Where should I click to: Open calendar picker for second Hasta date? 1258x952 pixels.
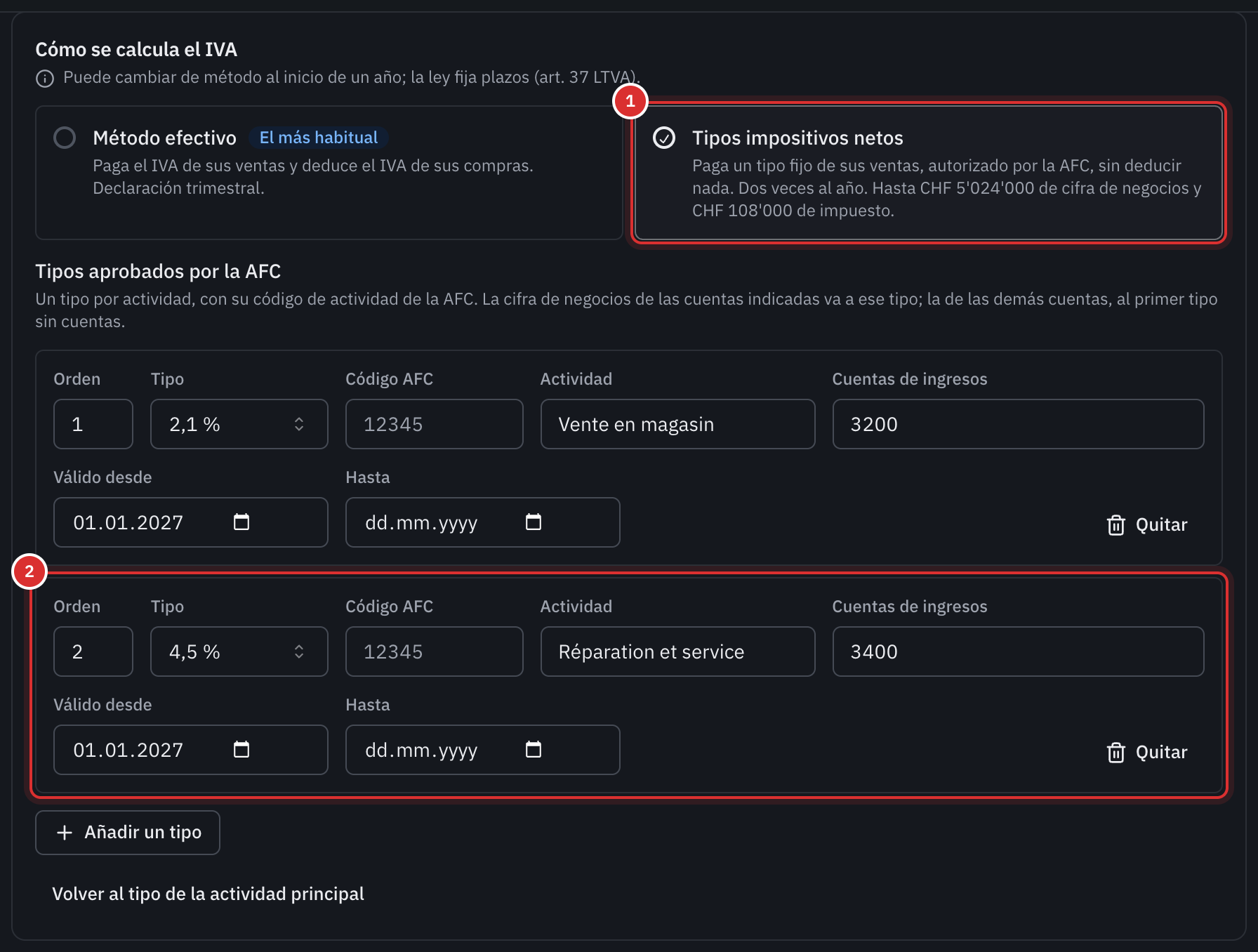click(x=534, y=749)
